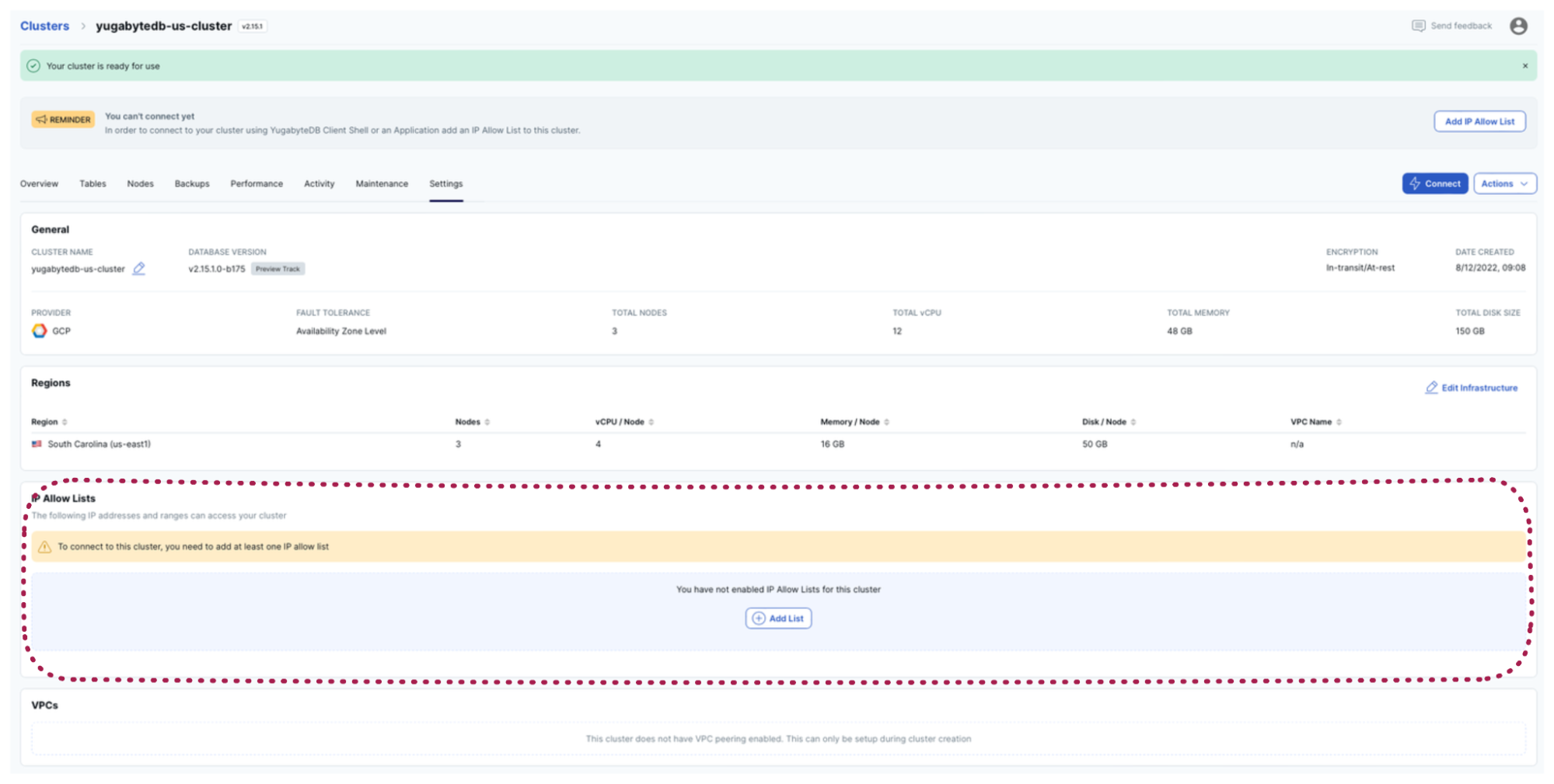Select the South Carolina (us-east1) region row
The width and height of the screenshot is (1554, 784).
click(778, 444)
